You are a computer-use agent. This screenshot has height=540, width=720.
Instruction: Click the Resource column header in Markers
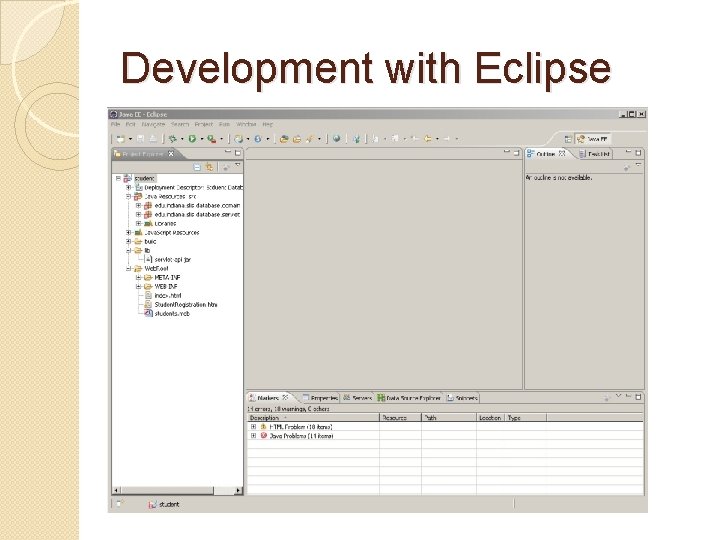[x=400, y=418]
